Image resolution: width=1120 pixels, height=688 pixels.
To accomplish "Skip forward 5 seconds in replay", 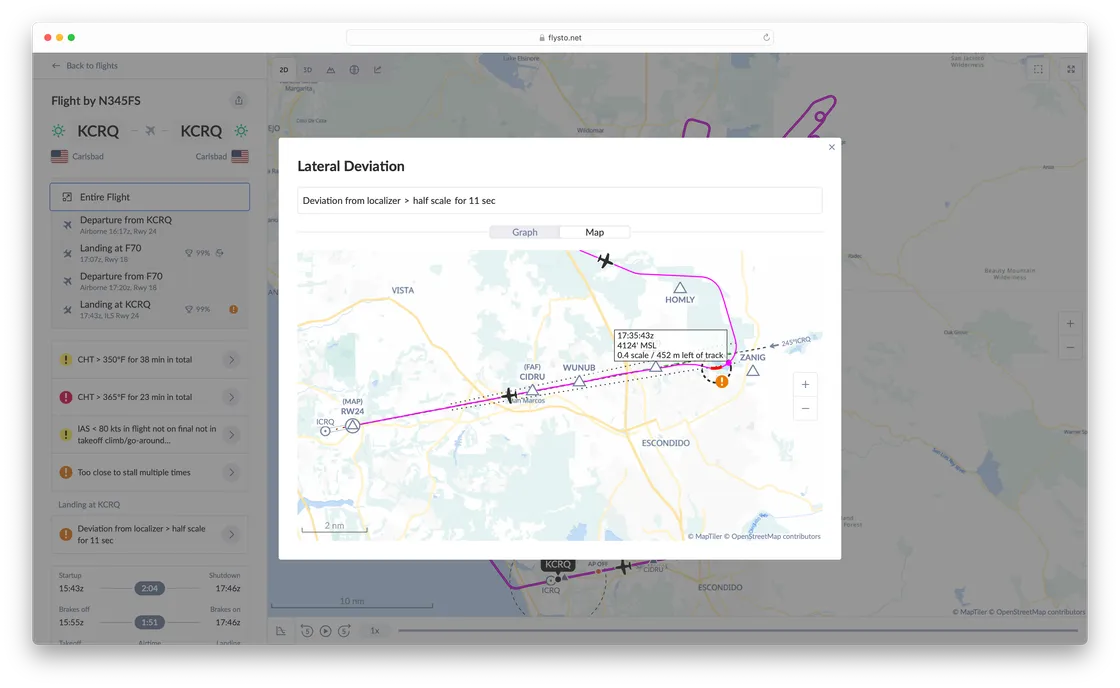I will pos(344,631).
